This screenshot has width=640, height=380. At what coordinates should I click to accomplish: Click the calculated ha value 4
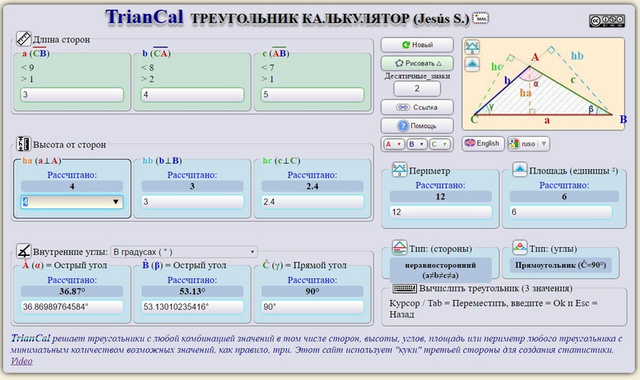(x=72, y=186)
